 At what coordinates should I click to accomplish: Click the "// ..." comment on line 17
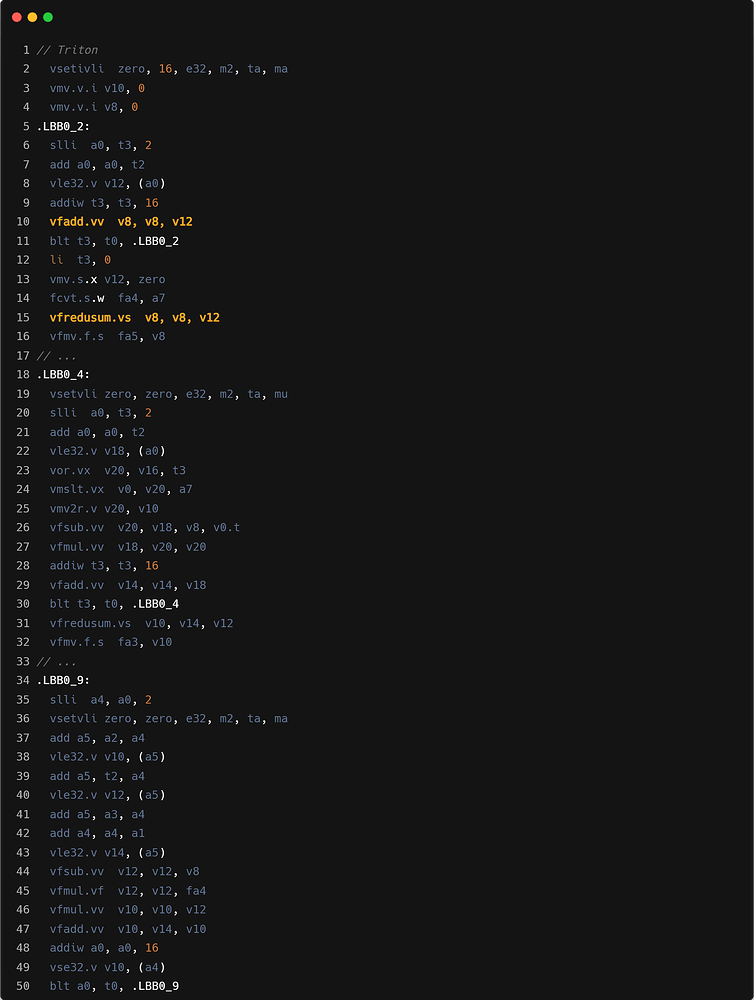[x=57, y=356]
